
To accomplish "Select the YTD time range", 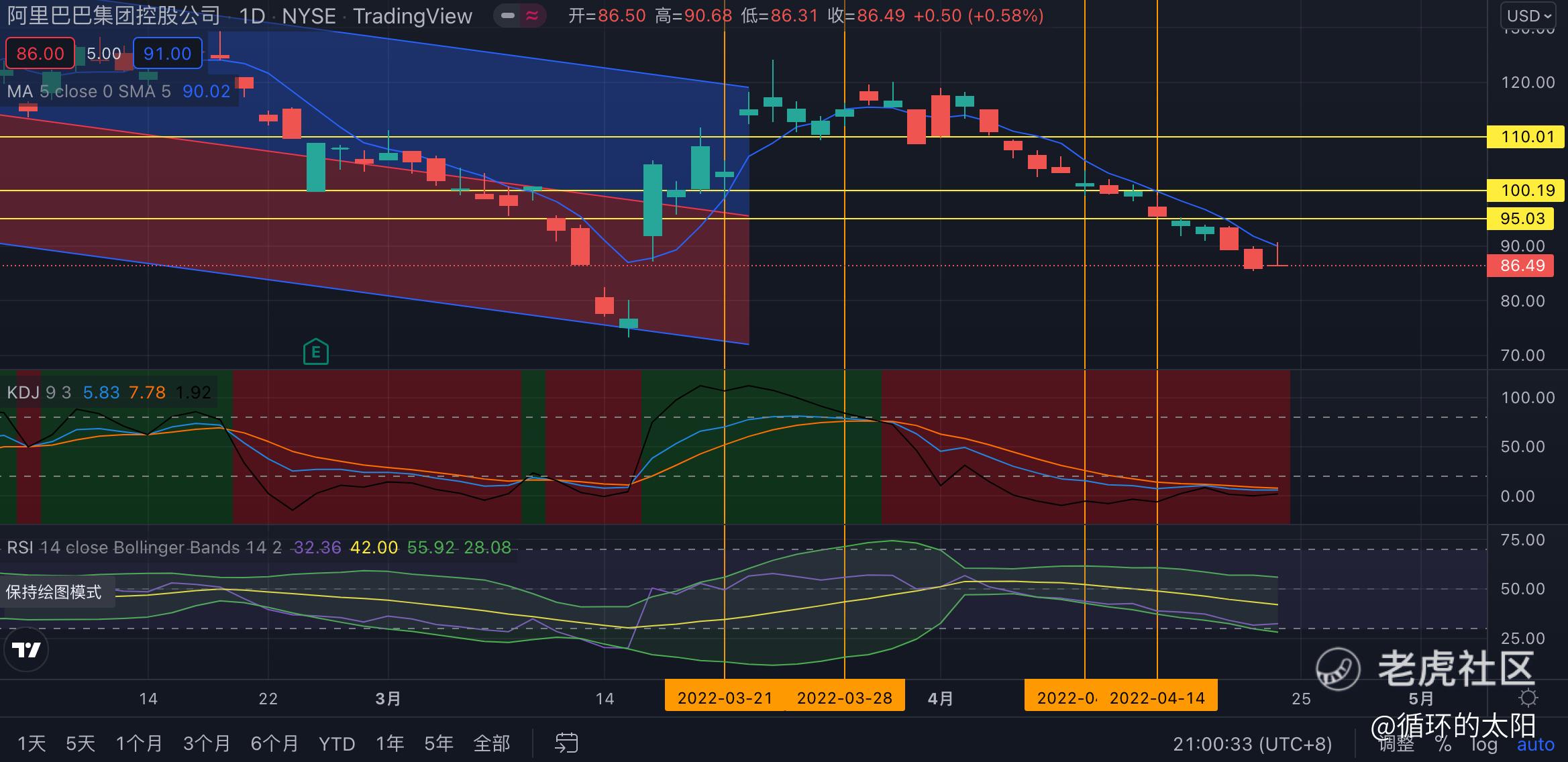I will (x=337, y=743).
